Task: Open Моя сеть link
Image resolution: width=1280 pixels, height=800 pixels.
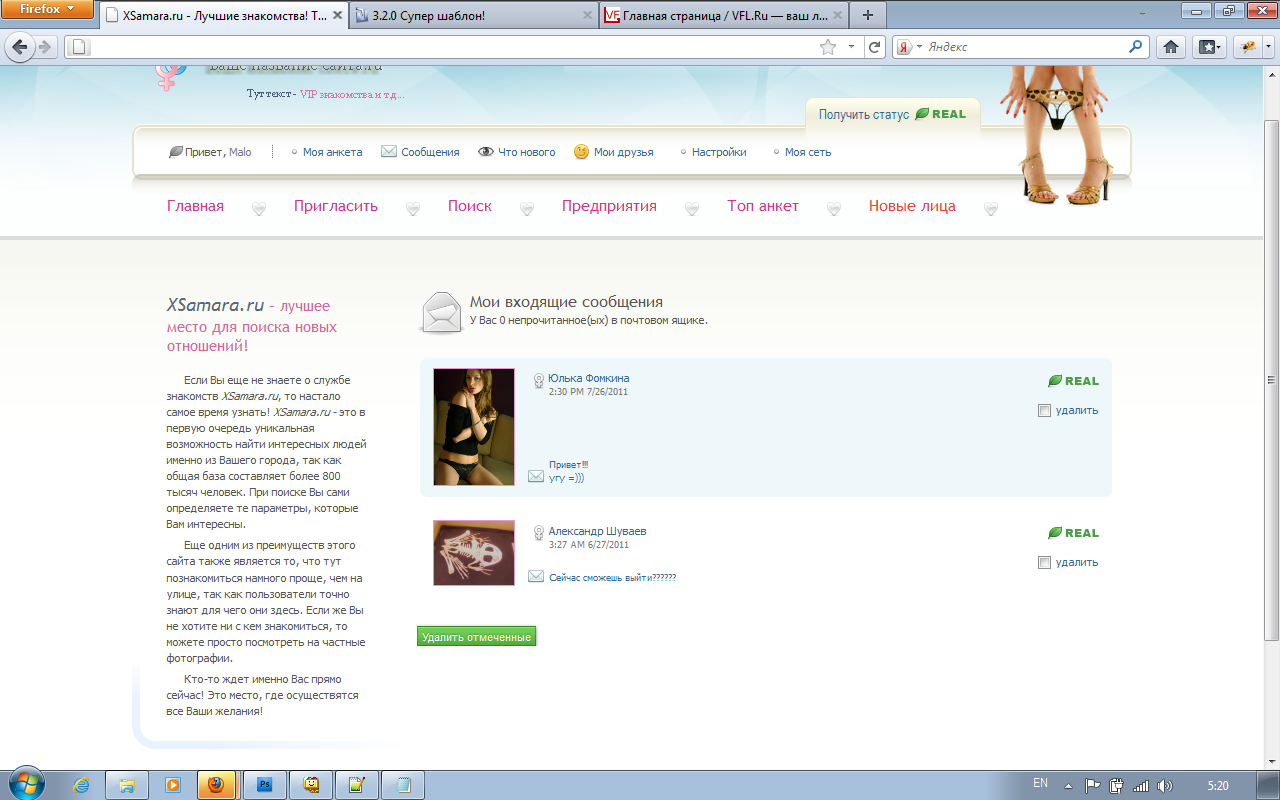Action: coord(808,152)
